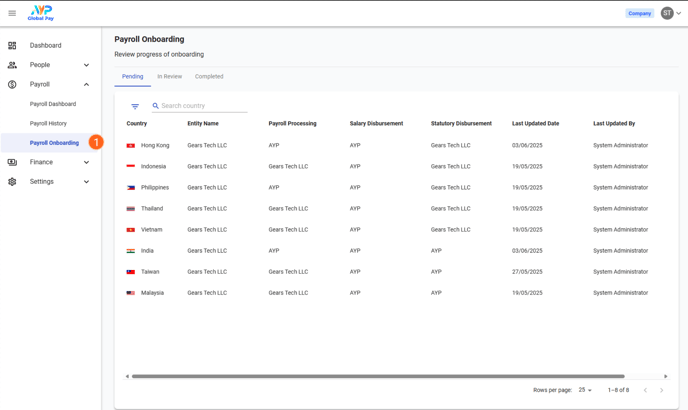Open the table filter icon
The width and height of the screenshot is (688, 410).
[135, 106]
